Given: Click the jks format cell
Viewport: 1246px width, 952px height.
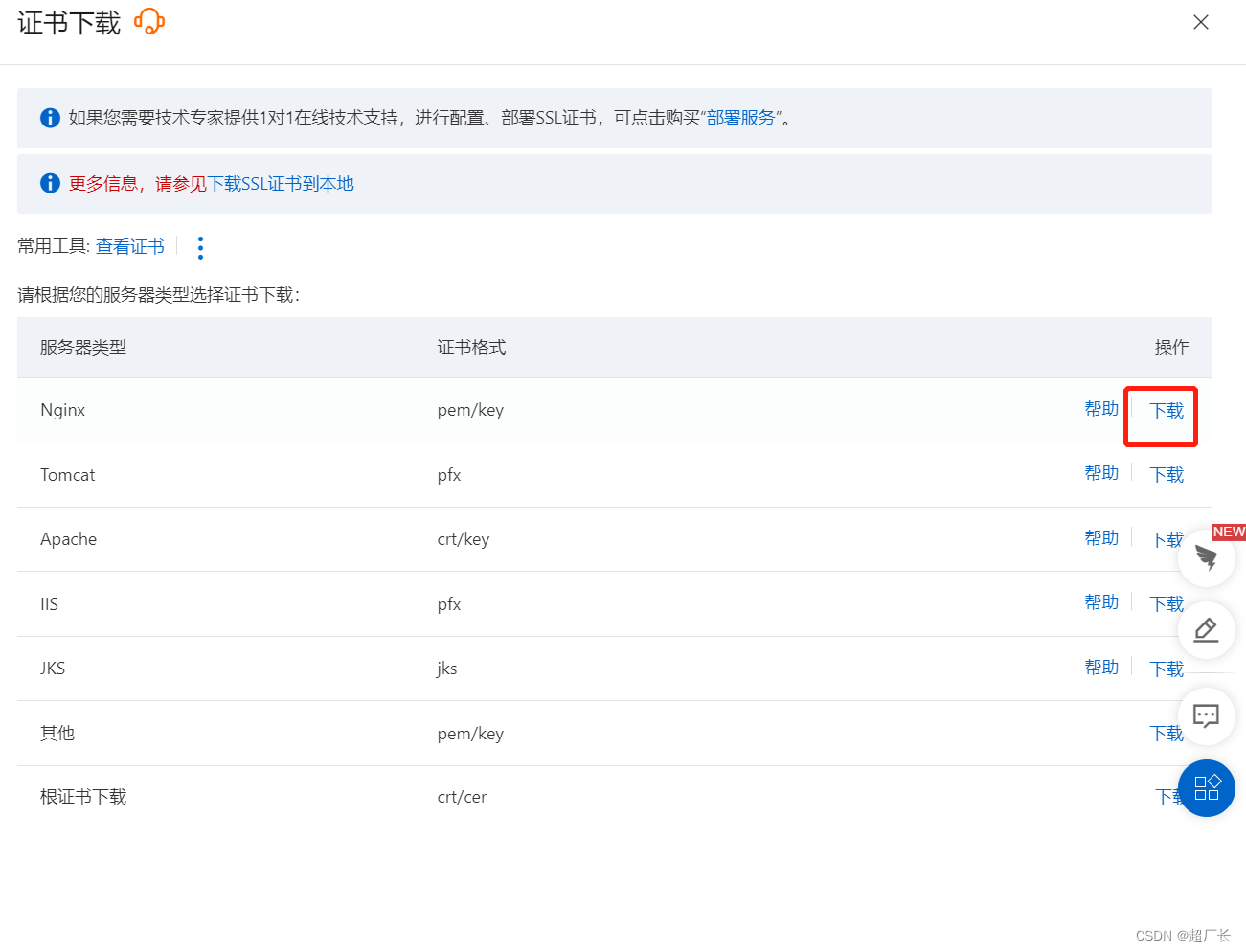Looking at the screenshot, I should click(x=447, y=669).
